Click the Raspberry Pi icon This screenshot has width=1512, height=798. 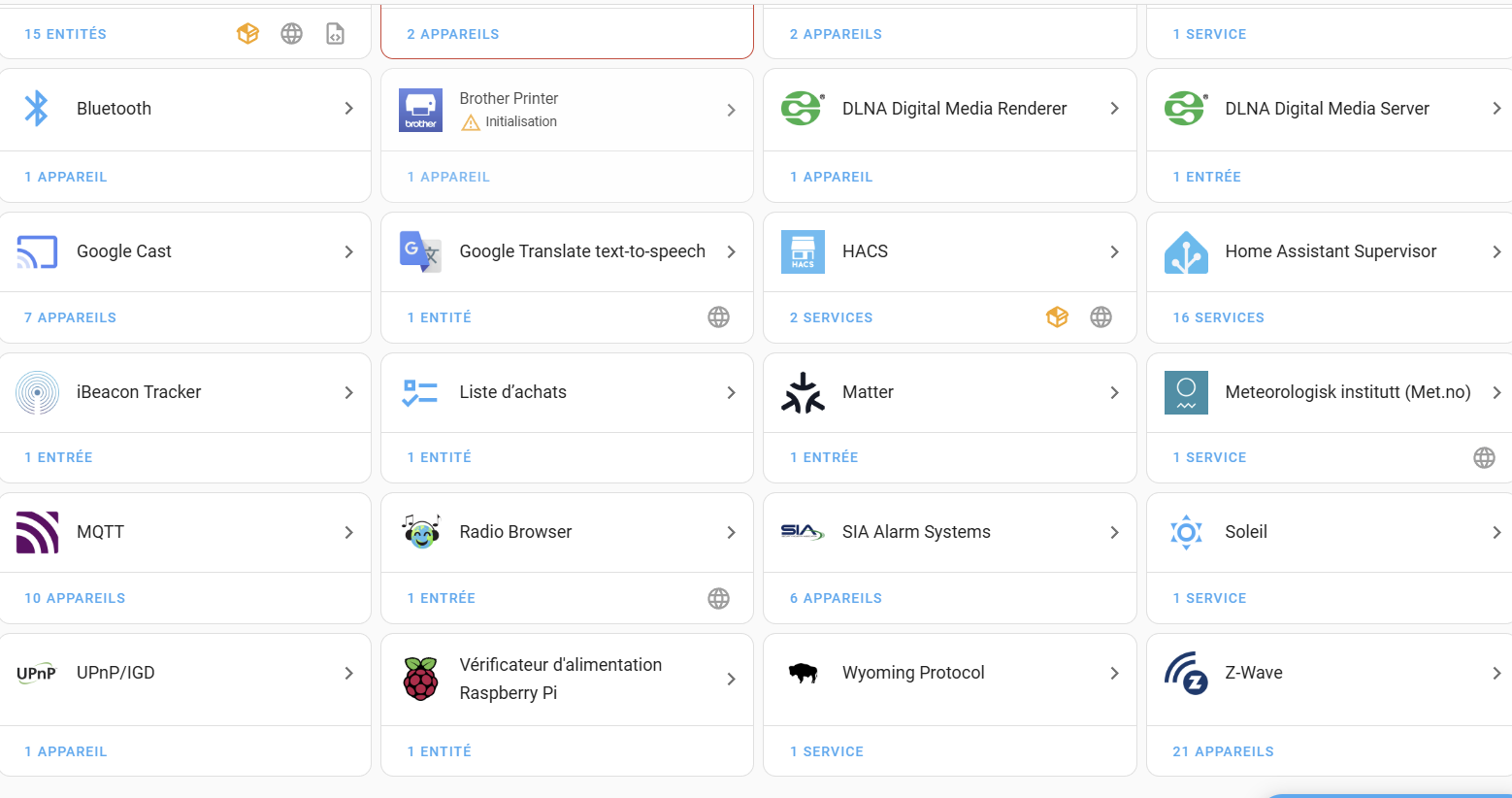point(420,679)
